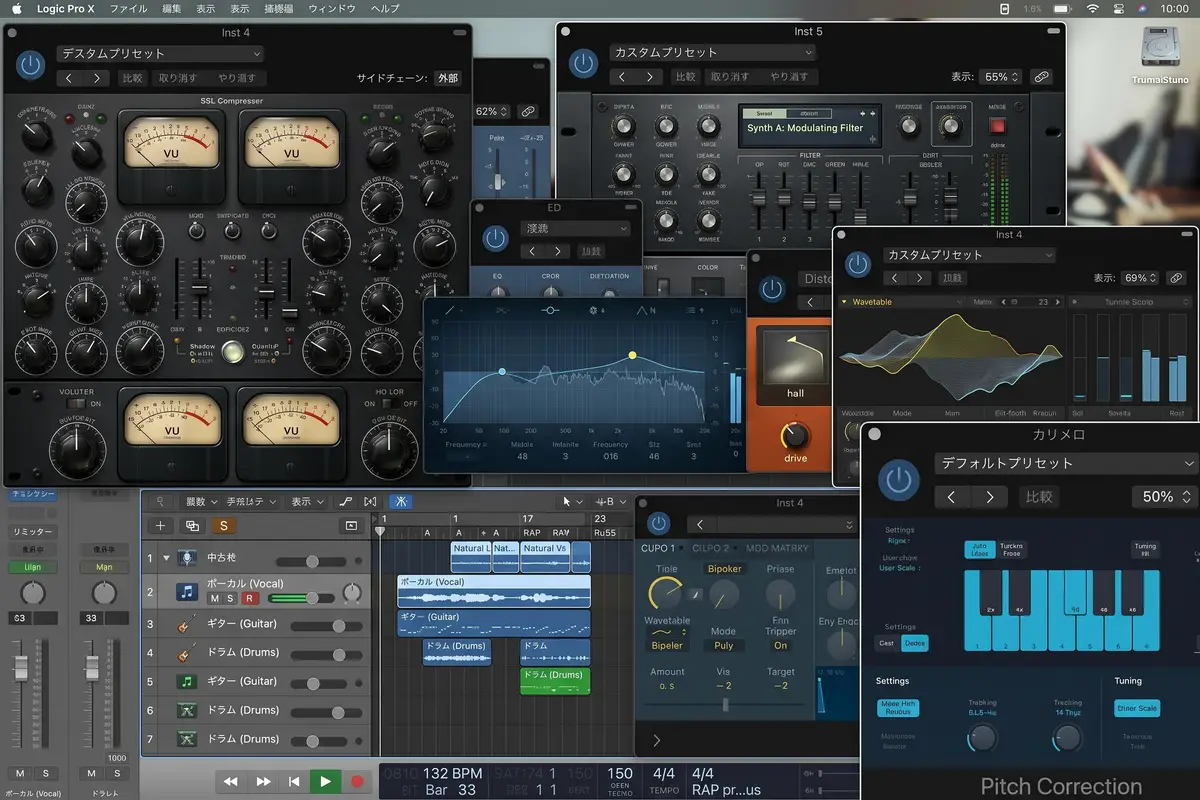Click 取り消す in the Inst 5 window
This screenshot has height=800, width=1200.
(731, 77)
